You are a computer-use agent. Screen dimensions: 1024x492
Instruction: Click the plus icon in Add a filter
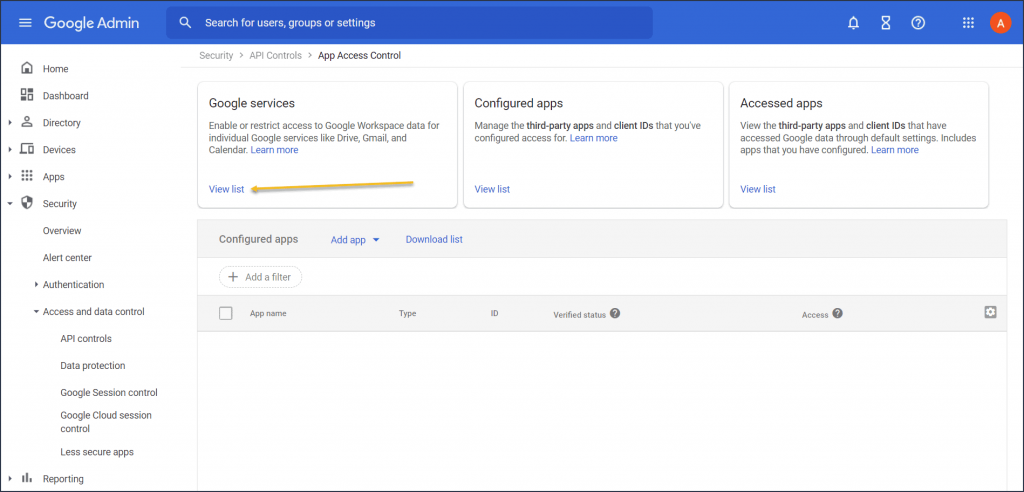[232, 277]
